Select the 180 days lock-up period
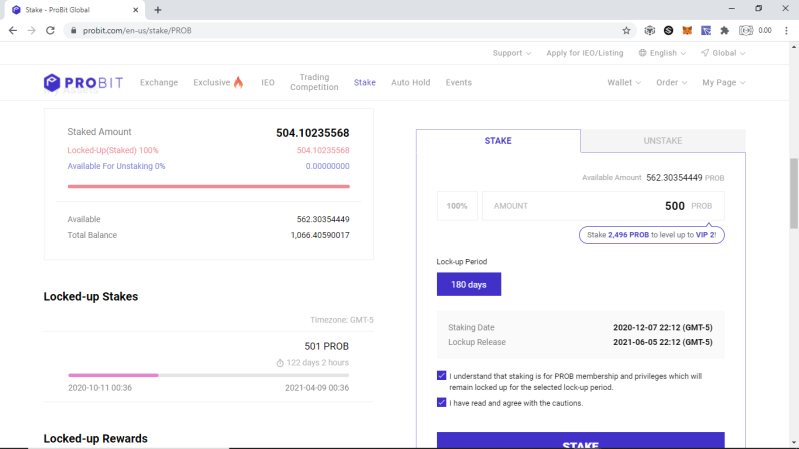This screenshot has width=799, height=449. 469,284
